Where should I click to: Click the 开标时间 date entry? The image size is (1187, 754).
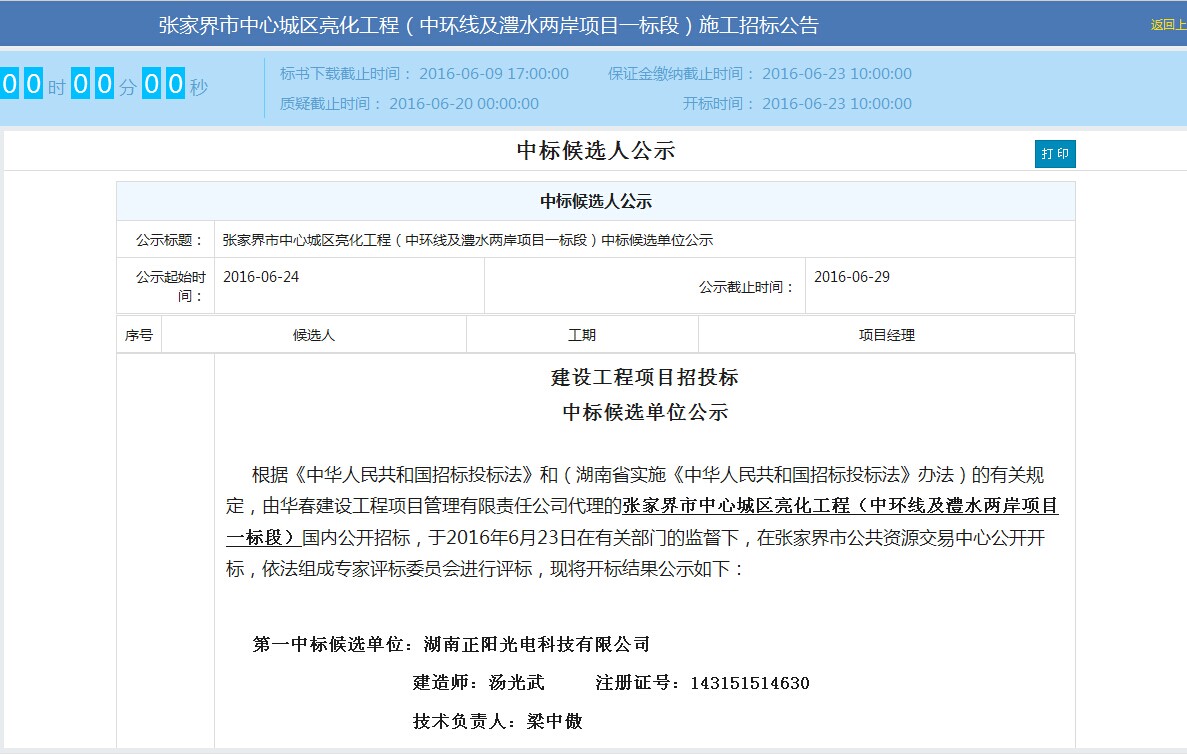pyautogui.click(x=797, y=104)
